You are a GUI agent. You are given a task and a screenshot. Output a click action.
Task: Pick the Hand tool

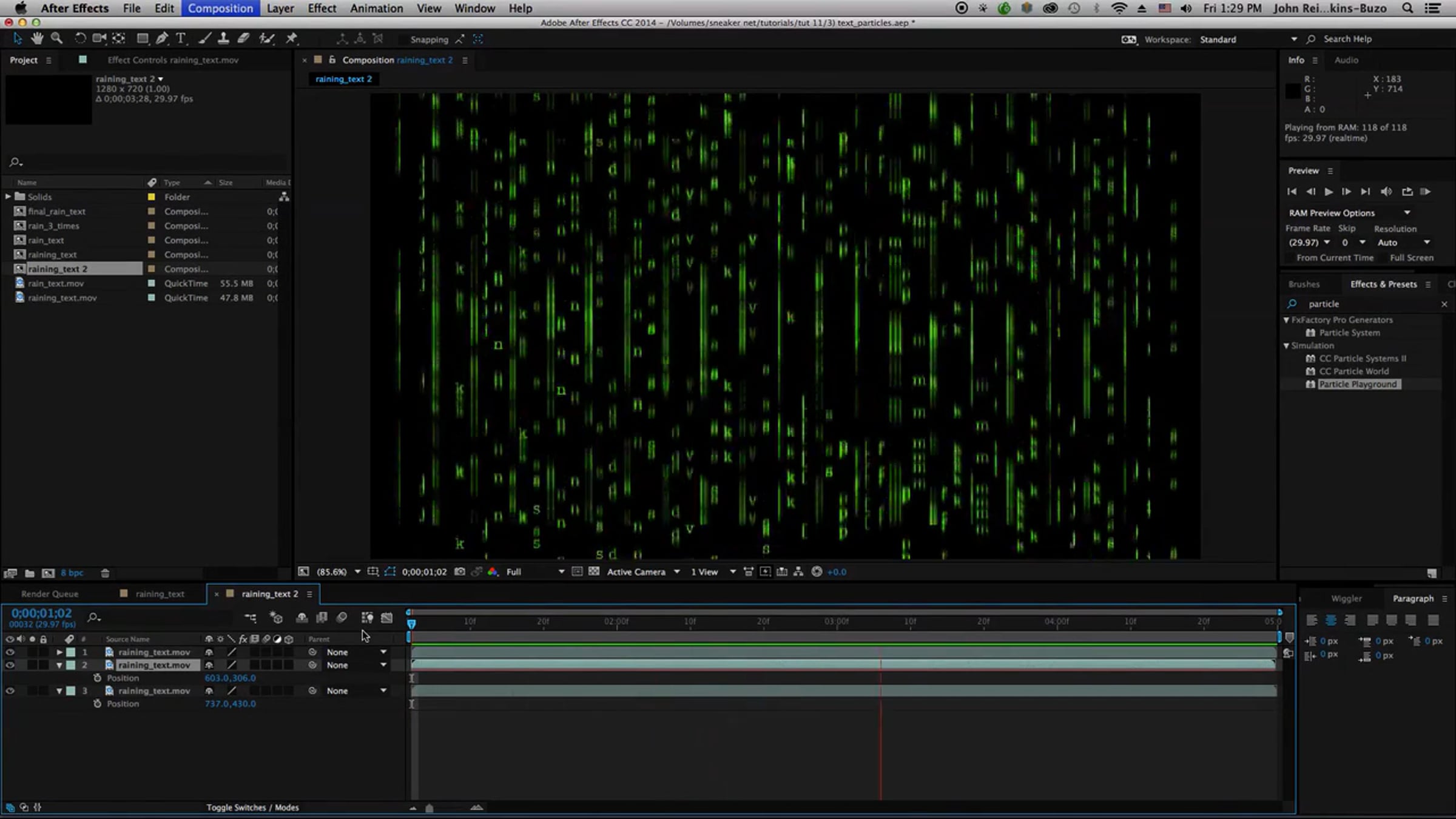pos(37,39)
